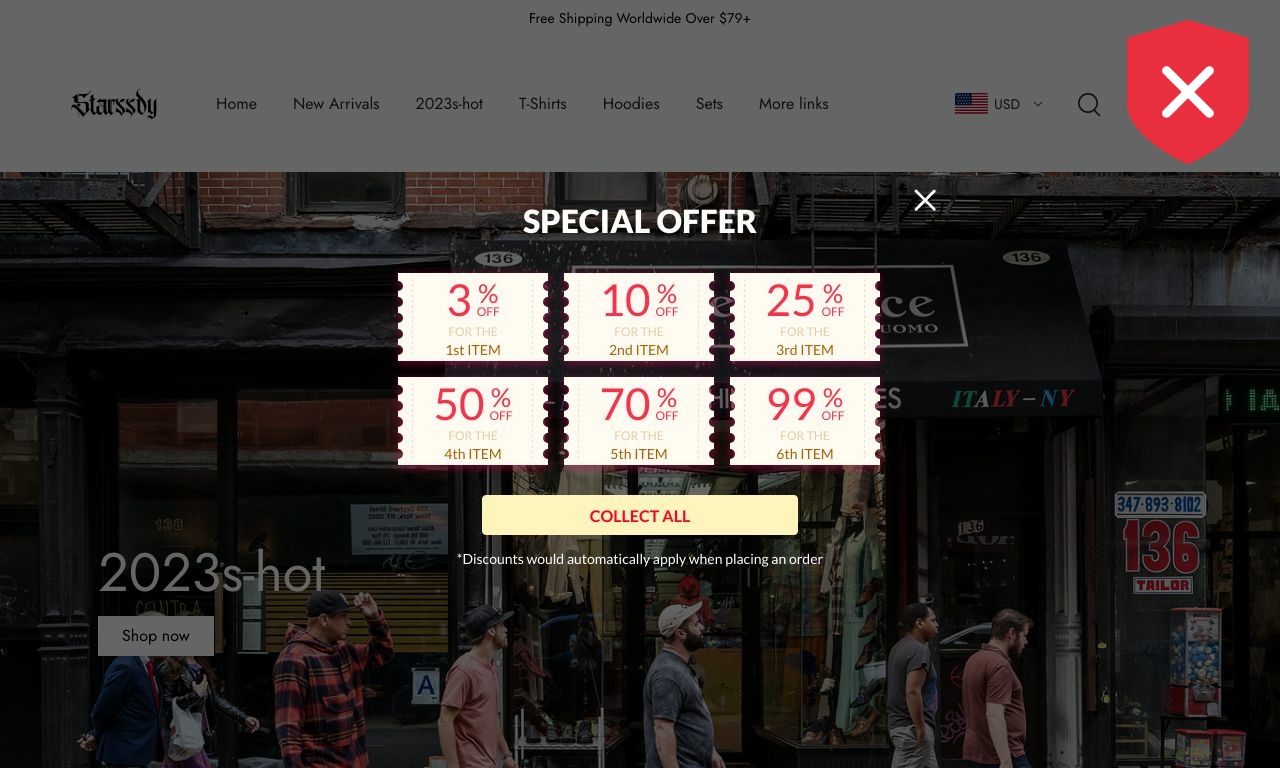
Task: Click the Free Shipping Worldwide banner
Action: point(640,18)
